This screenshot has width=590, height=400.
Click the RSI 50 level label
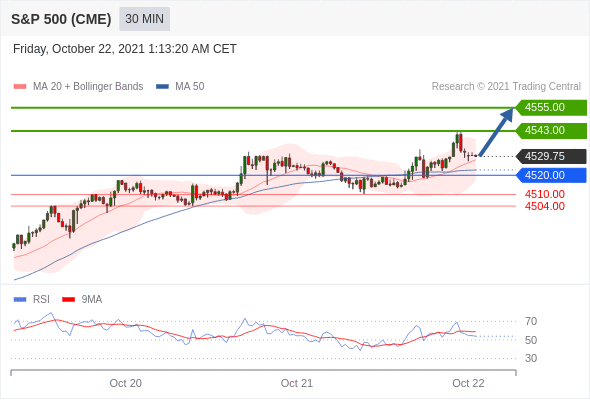[531, 340]
